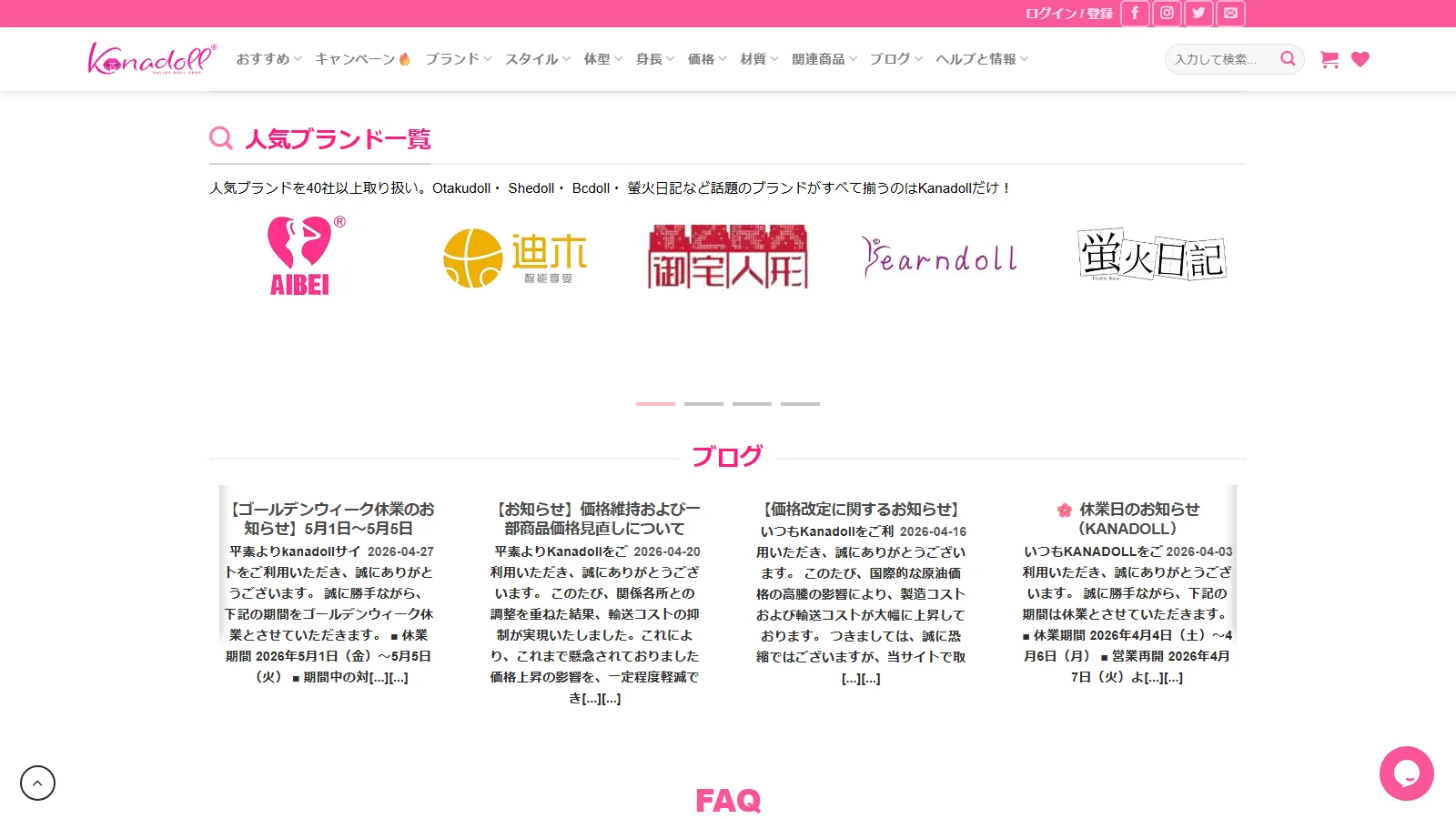
Task: Open the shopping cart
Action: point(1330,59)
